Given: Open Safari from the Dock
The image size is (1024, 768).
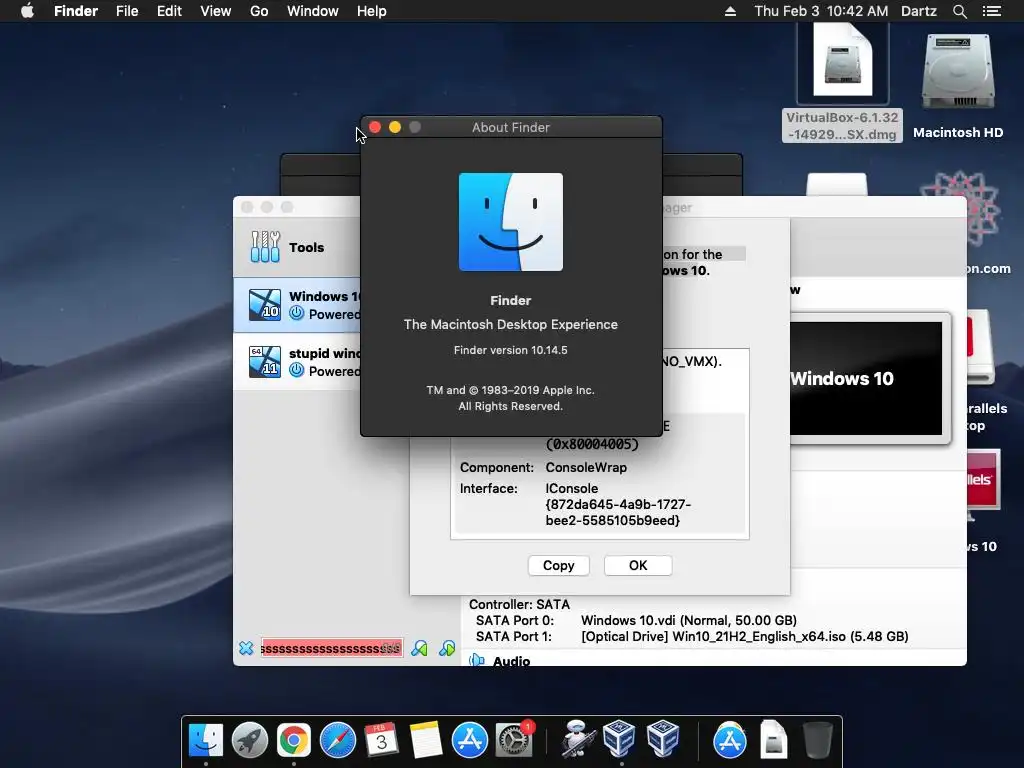Looking at the screenshot, I should (338, 740).
